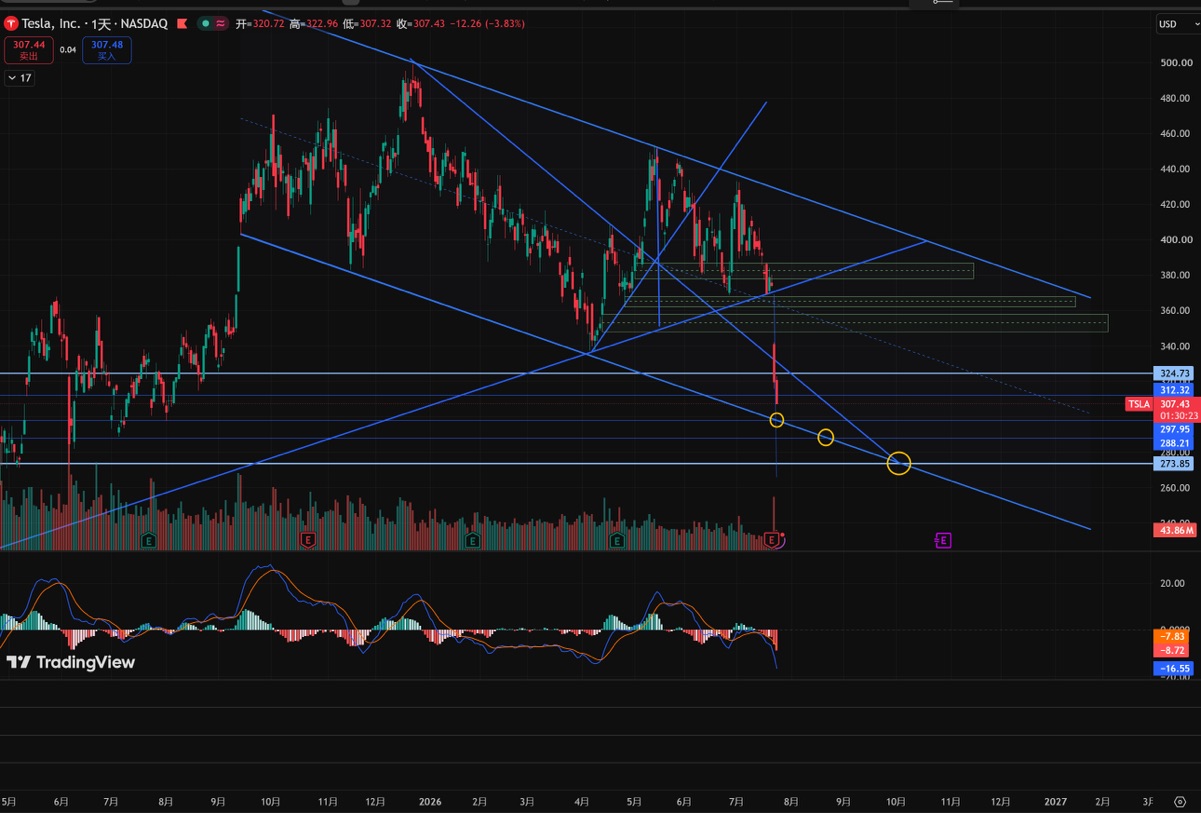1201x813 pixels.
Task: Open chart settings gear at bottom right
Action: tap(1180, 802)
